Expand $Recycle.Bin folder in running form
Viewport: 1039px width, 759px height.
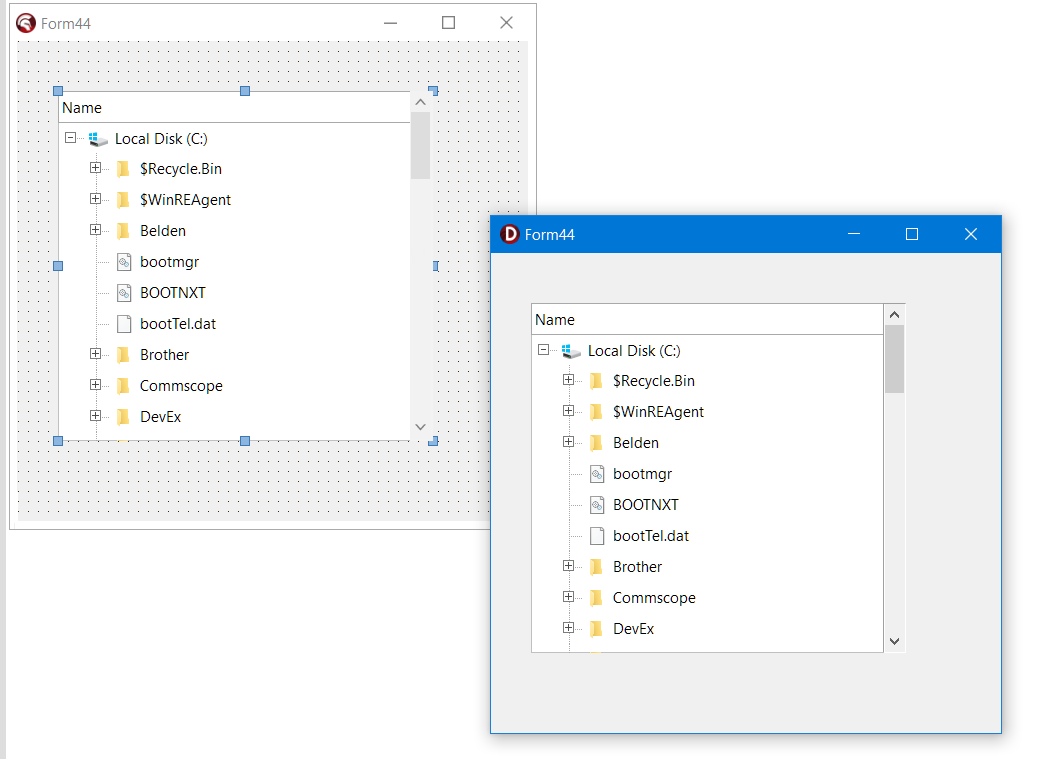(x=569, y=380)
